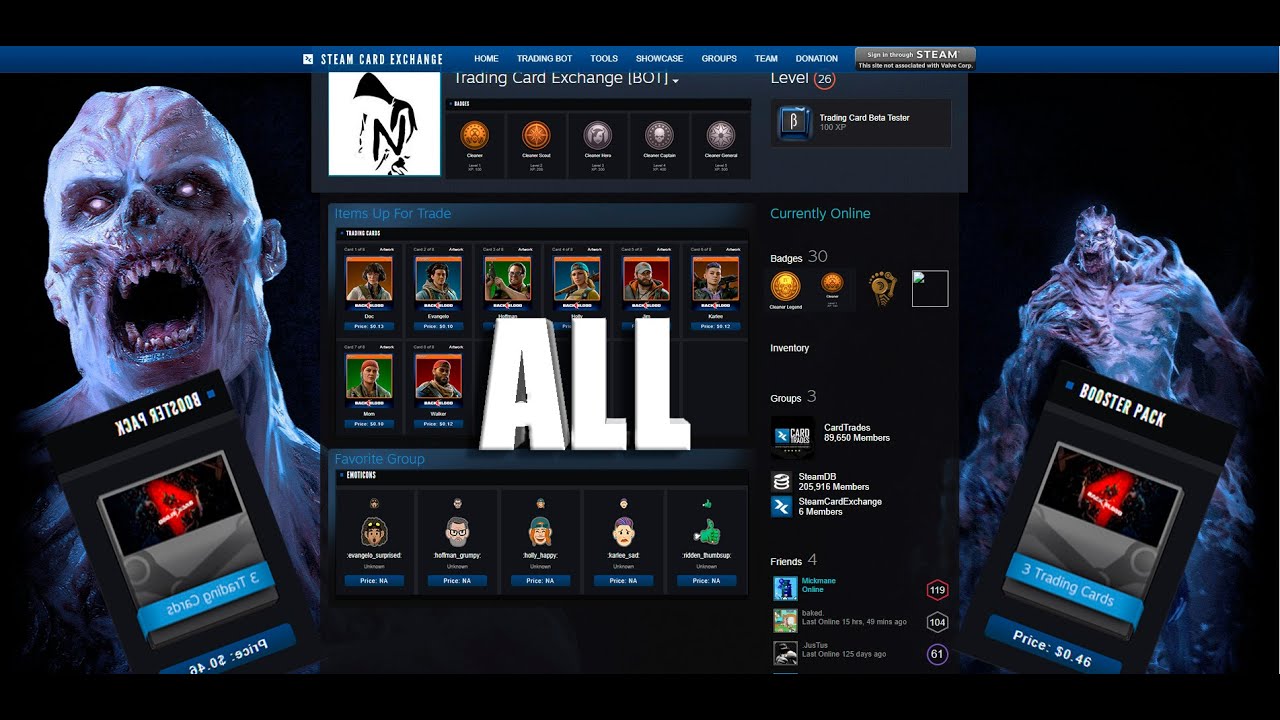The height and width of the screenshot is (720, 1280).
Task: Click Price NA under ridden_thumbsup
Action: 707,580
